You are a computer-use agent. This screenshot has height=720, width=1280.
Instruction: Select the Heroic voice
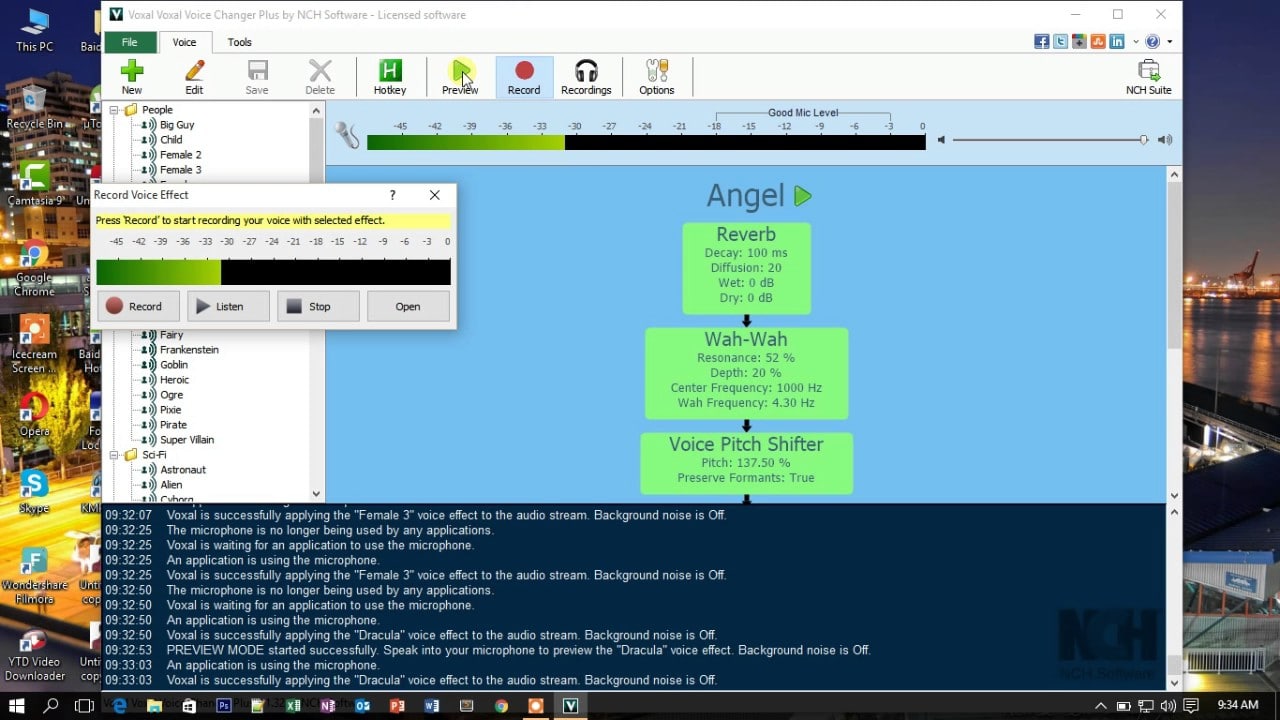coord(174,380)
